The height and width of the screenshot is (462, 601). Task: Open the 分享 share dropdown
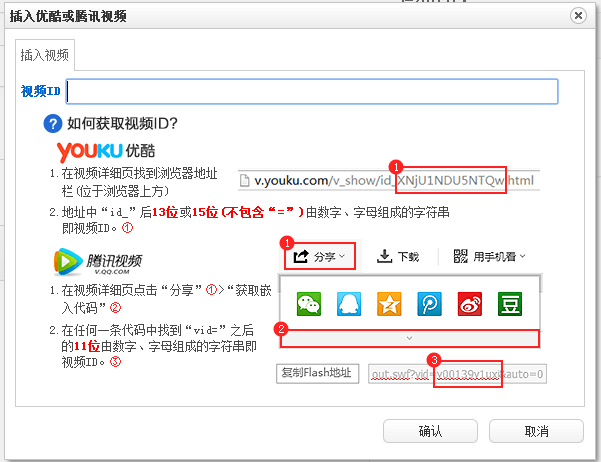[x=319, y=256]
